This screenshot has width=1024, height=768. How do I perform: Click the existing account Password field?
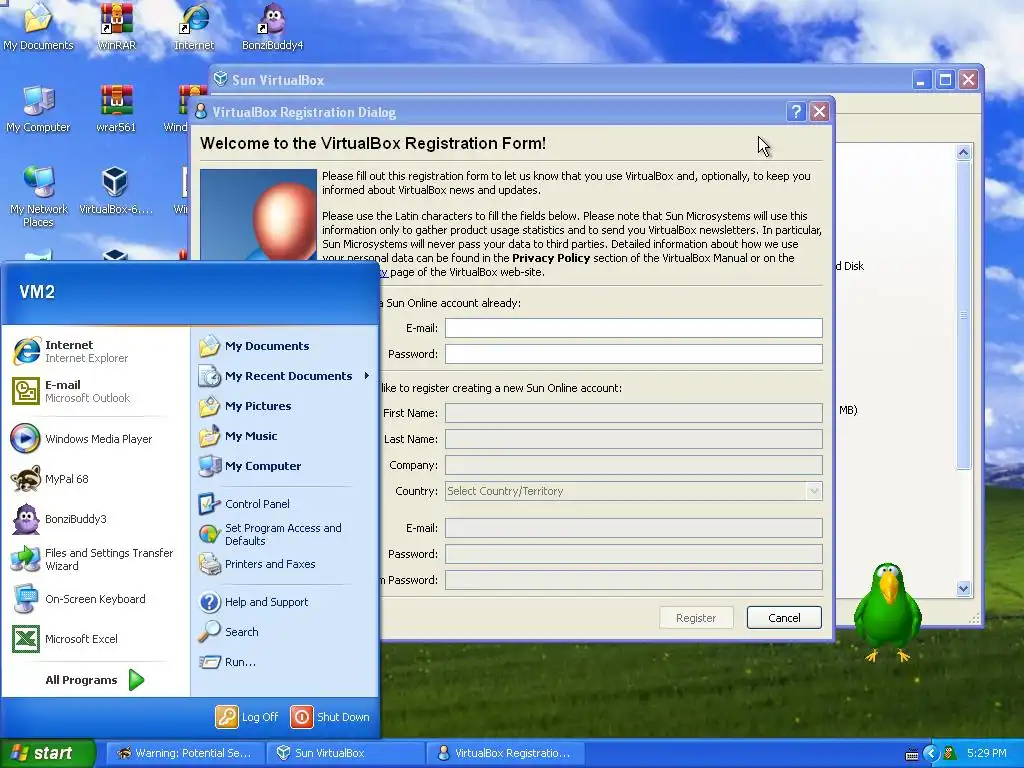point(633,354)
